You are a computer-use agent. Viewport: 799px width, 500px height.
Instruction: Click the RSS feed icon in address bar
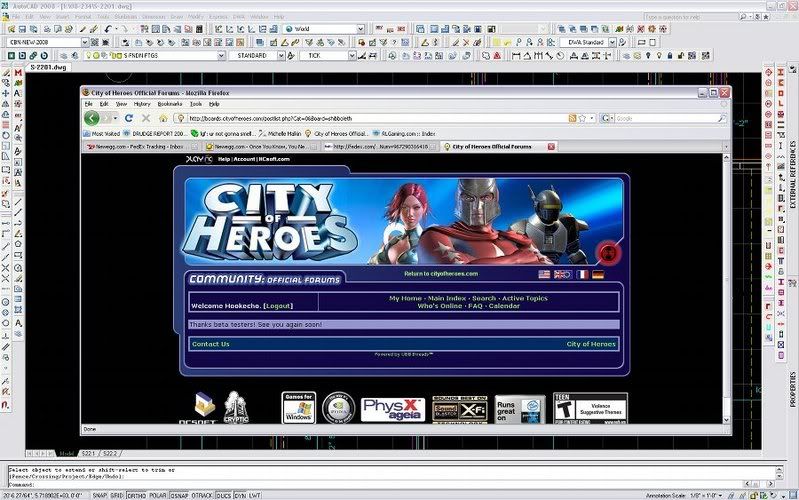point(572,118)
